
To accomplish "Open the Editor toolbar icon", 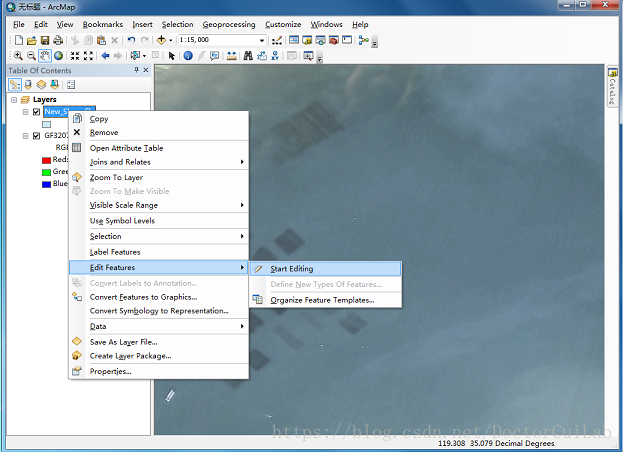I will tap(277, 40).
